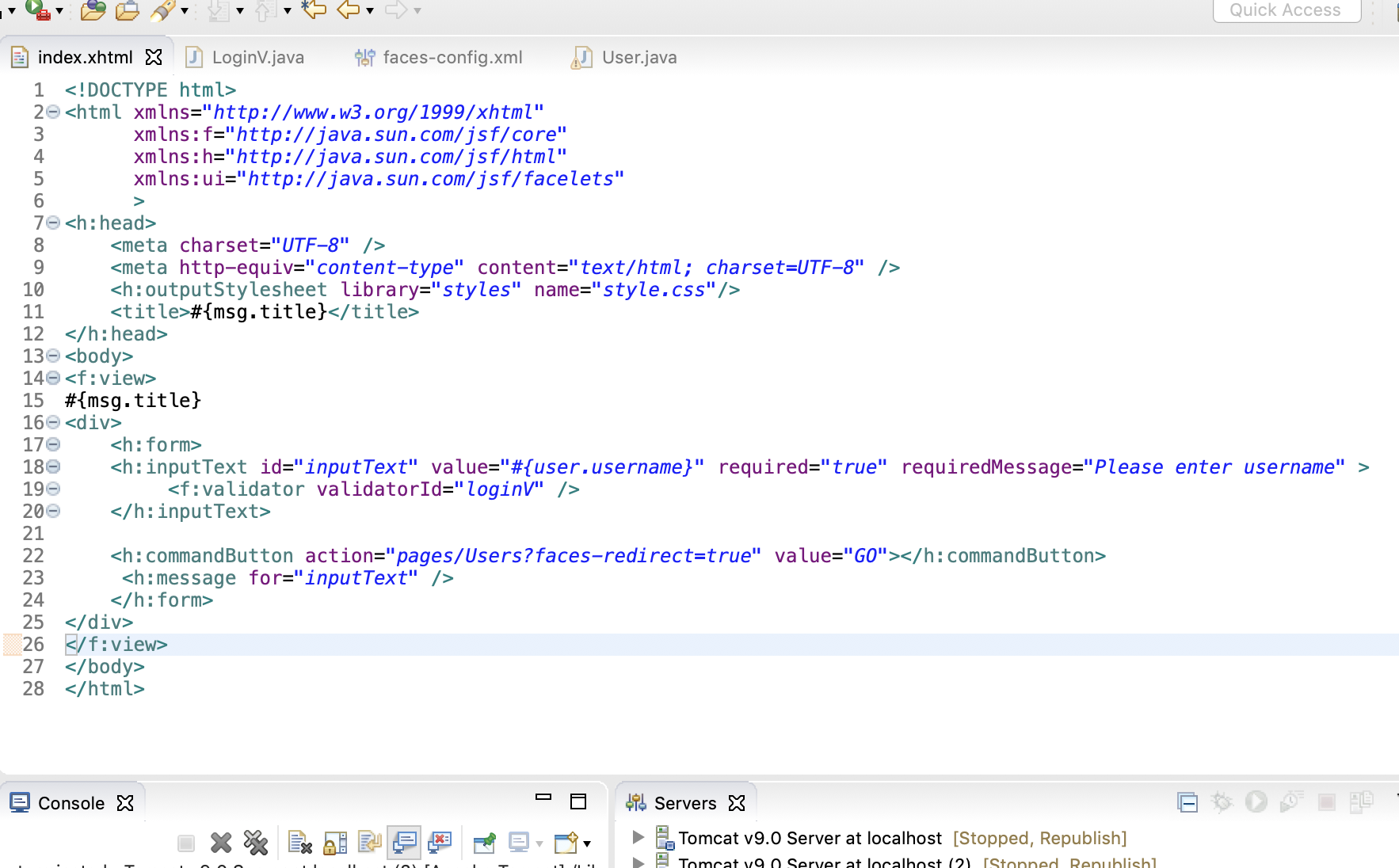Click Collapse All in Servers view
The height and width of the screenshot is (868, 1399).
pyautogui.click(x=1187, y=802)
